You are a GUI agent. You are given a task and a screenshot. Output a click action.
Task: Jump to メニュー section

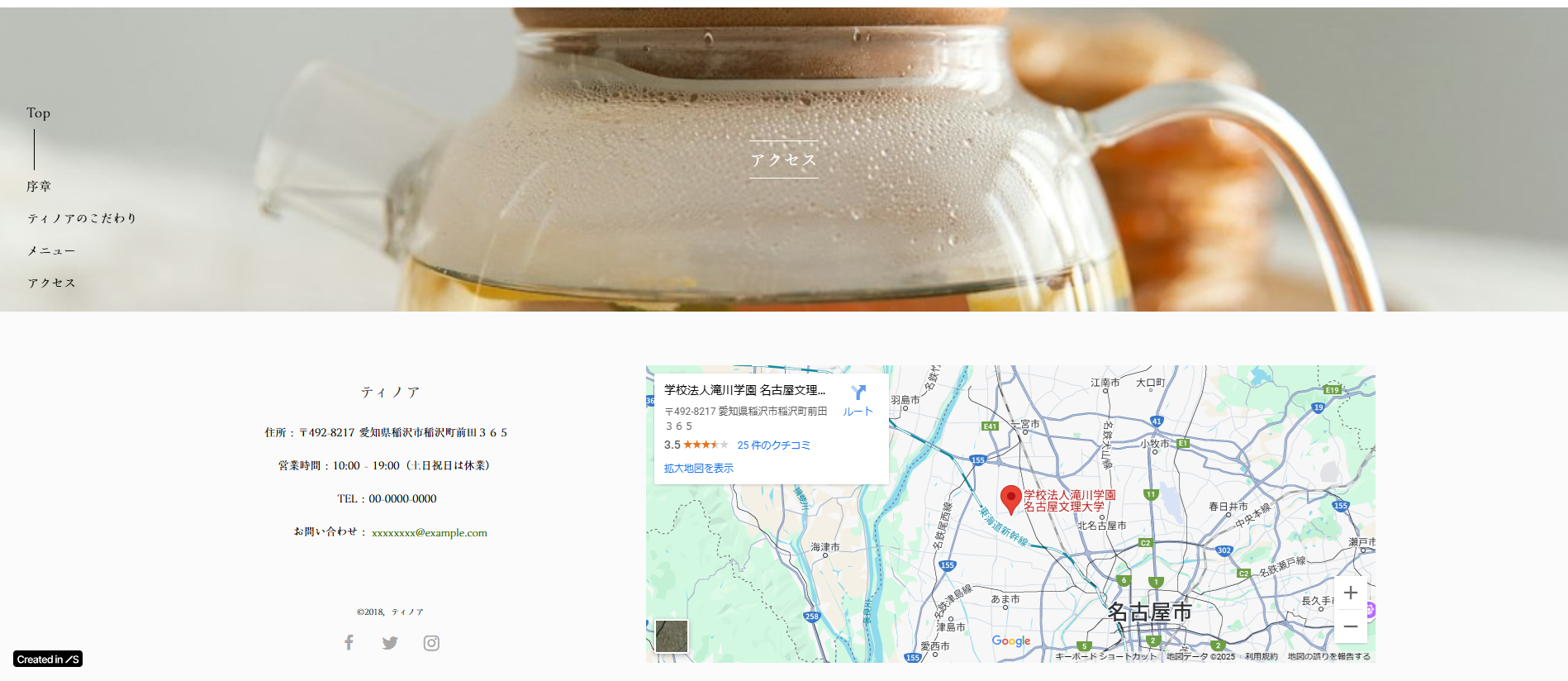pos(51,250)
